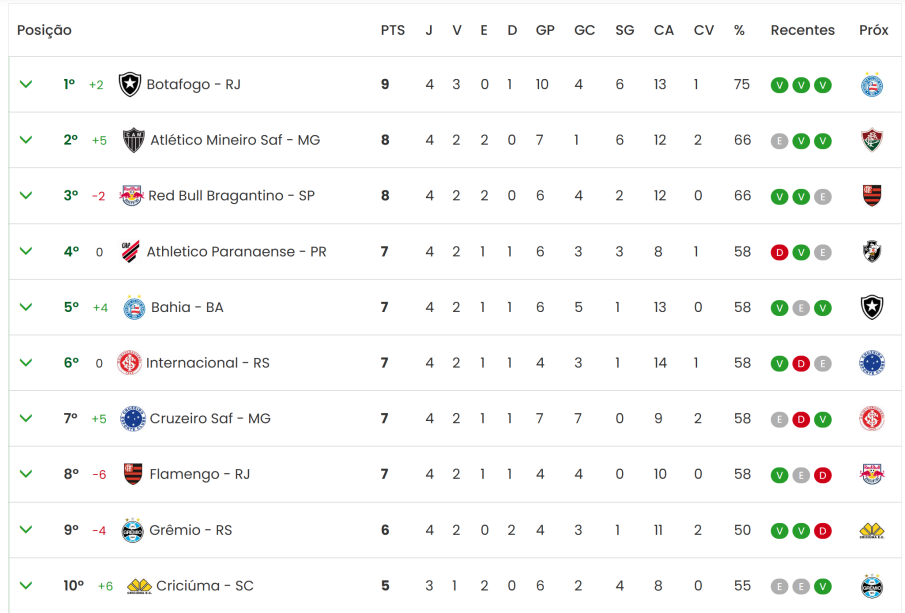This screenshot has height=613, width=905.
Task: Click the Cruzeiro club crest
Action: point(133,418)
